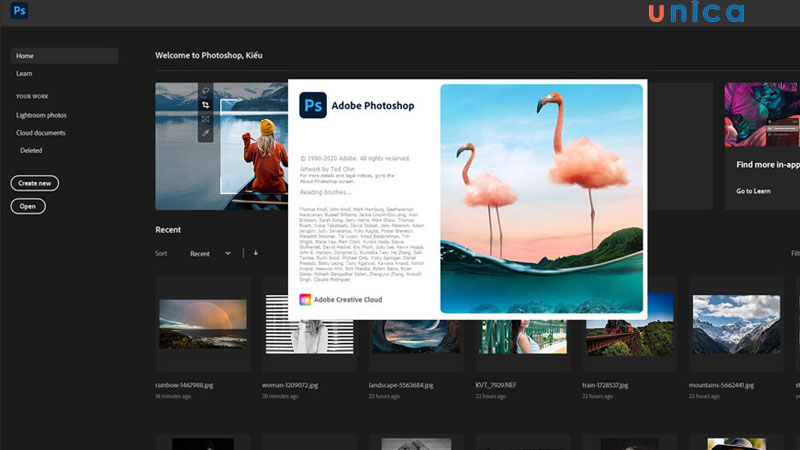Click the woman-1209072.jpg file name

pos(290,385)
